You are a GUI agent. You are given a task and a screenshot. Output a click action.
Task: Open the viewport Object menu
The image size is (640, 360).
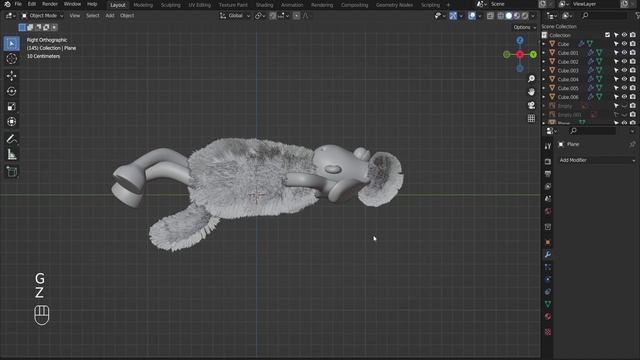pos(127,16)
